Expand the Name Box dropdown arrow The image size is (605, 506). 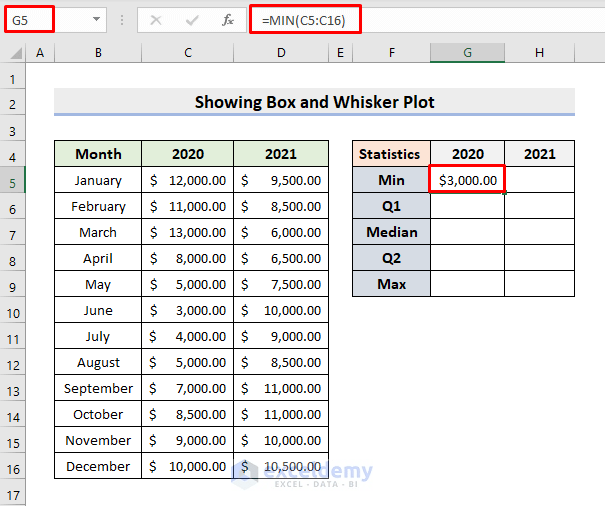96,19
